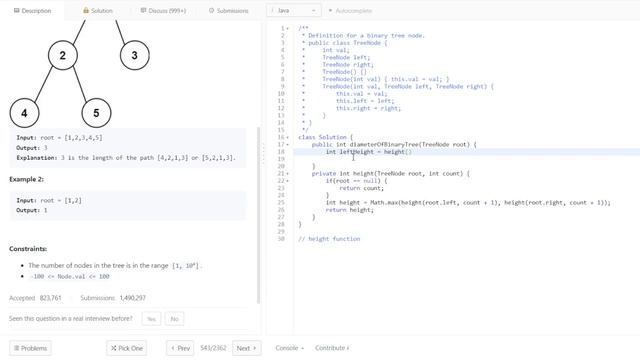Image resolution: width=640 pixels, height=360 pixels.
Task: Answer No to the interview question
Action: 174,319
